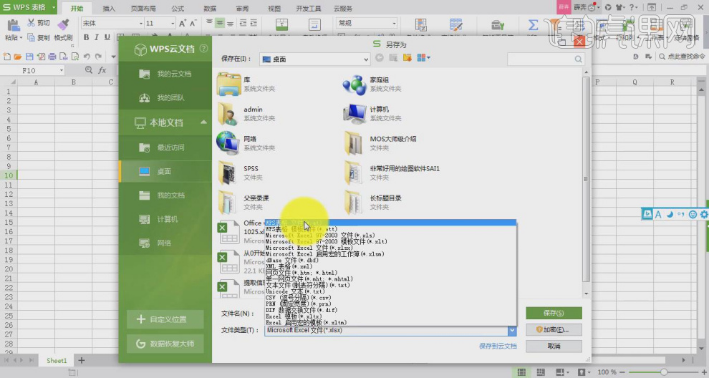
Task: Open 我的团队 in sidebar
Action: 165,98
